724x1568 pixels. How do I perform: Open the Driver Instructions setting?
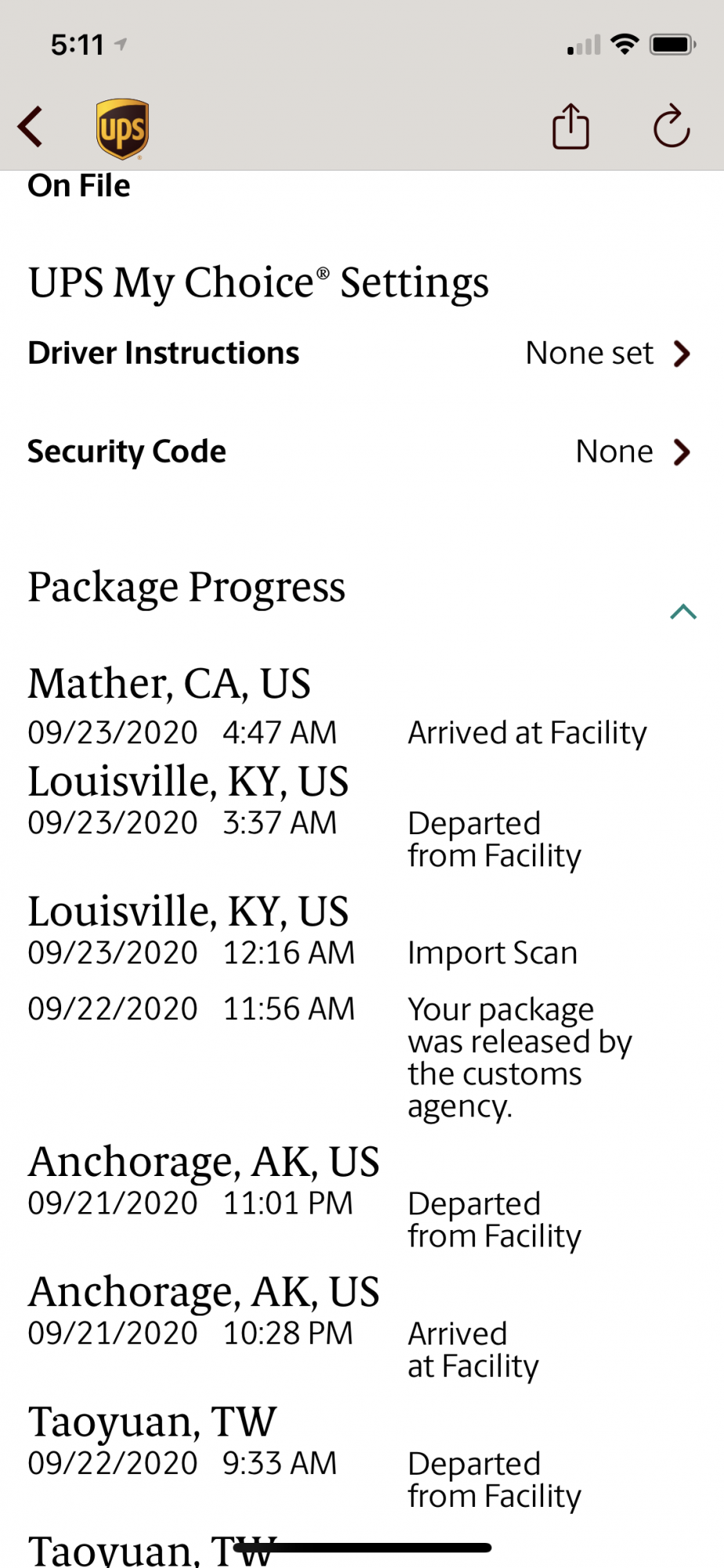164,354
